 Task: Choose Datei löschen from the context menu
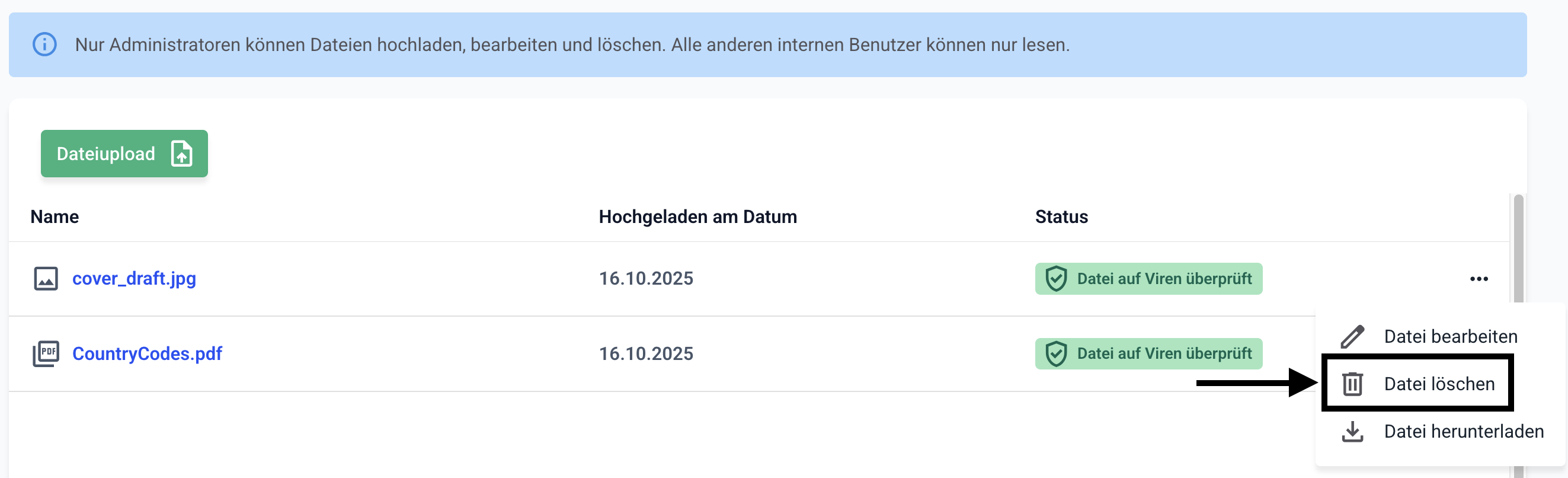coord(1439,384)
